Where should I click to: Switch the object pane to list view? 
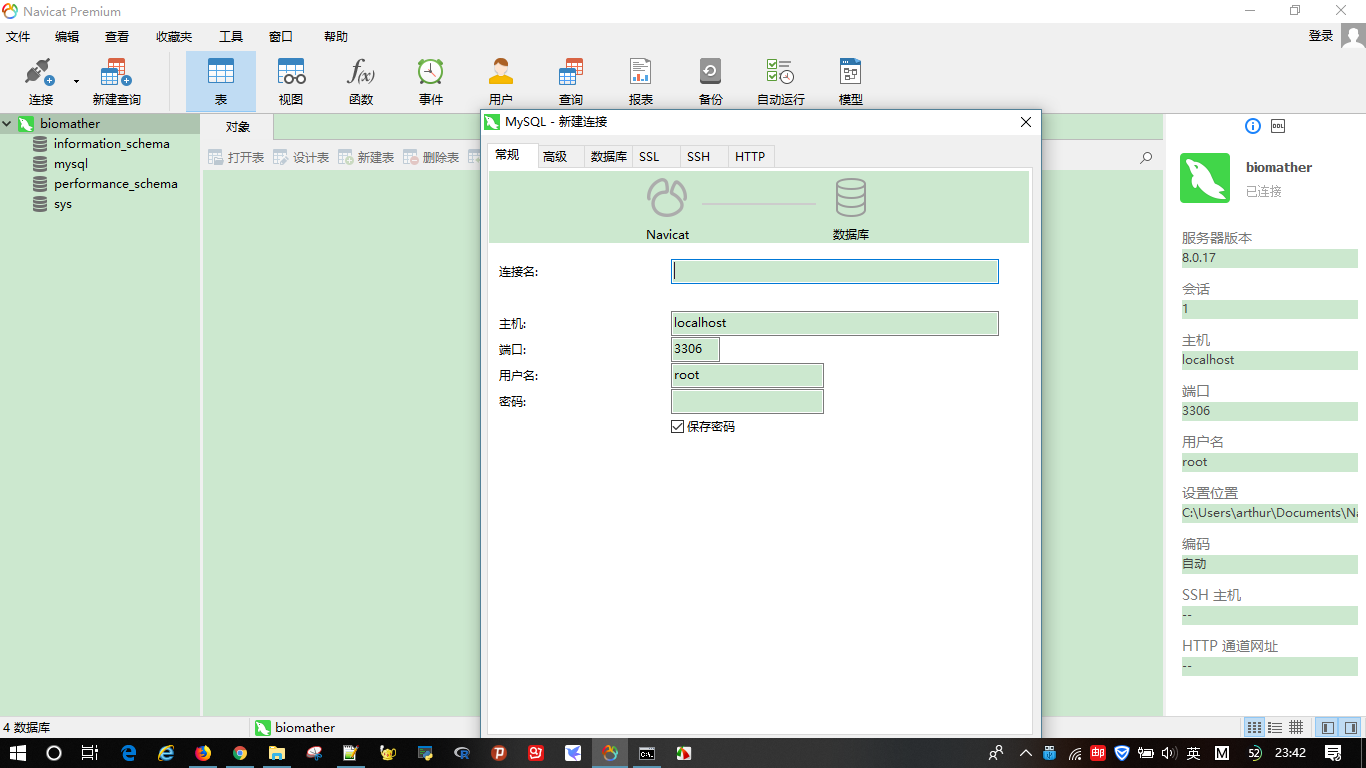point(1254,727)
